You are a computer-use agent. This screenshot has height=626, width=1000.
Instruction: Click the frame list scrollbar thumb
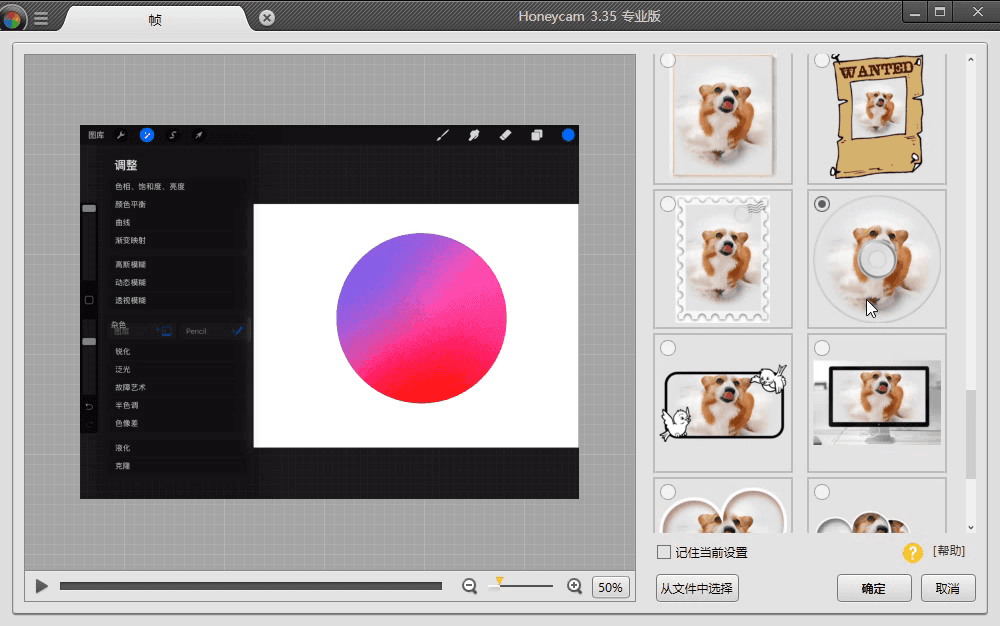coord(971,434)
